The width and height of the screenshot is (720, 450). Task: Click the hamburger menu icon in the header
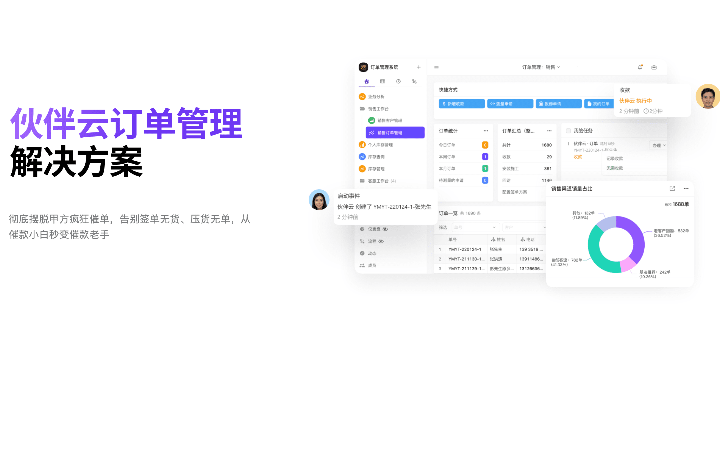pos(436,67)
